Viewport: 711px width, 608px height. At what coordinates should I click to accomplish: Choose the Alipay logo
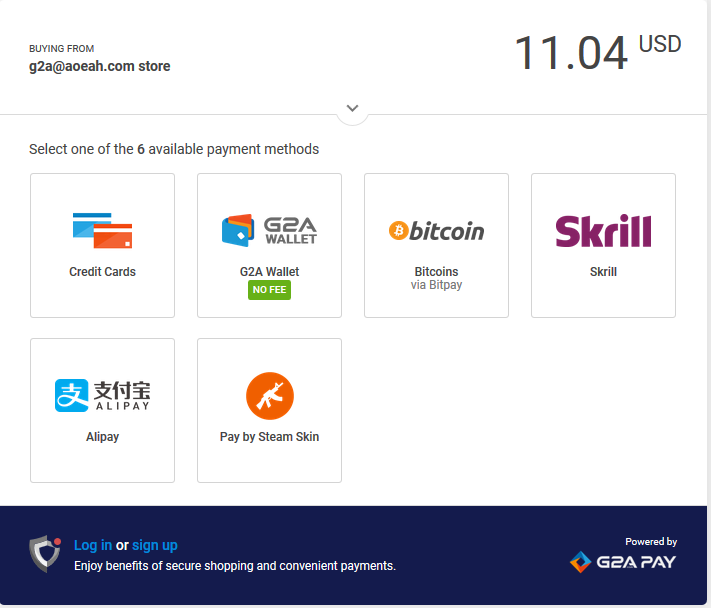click(x=102, y=395)
